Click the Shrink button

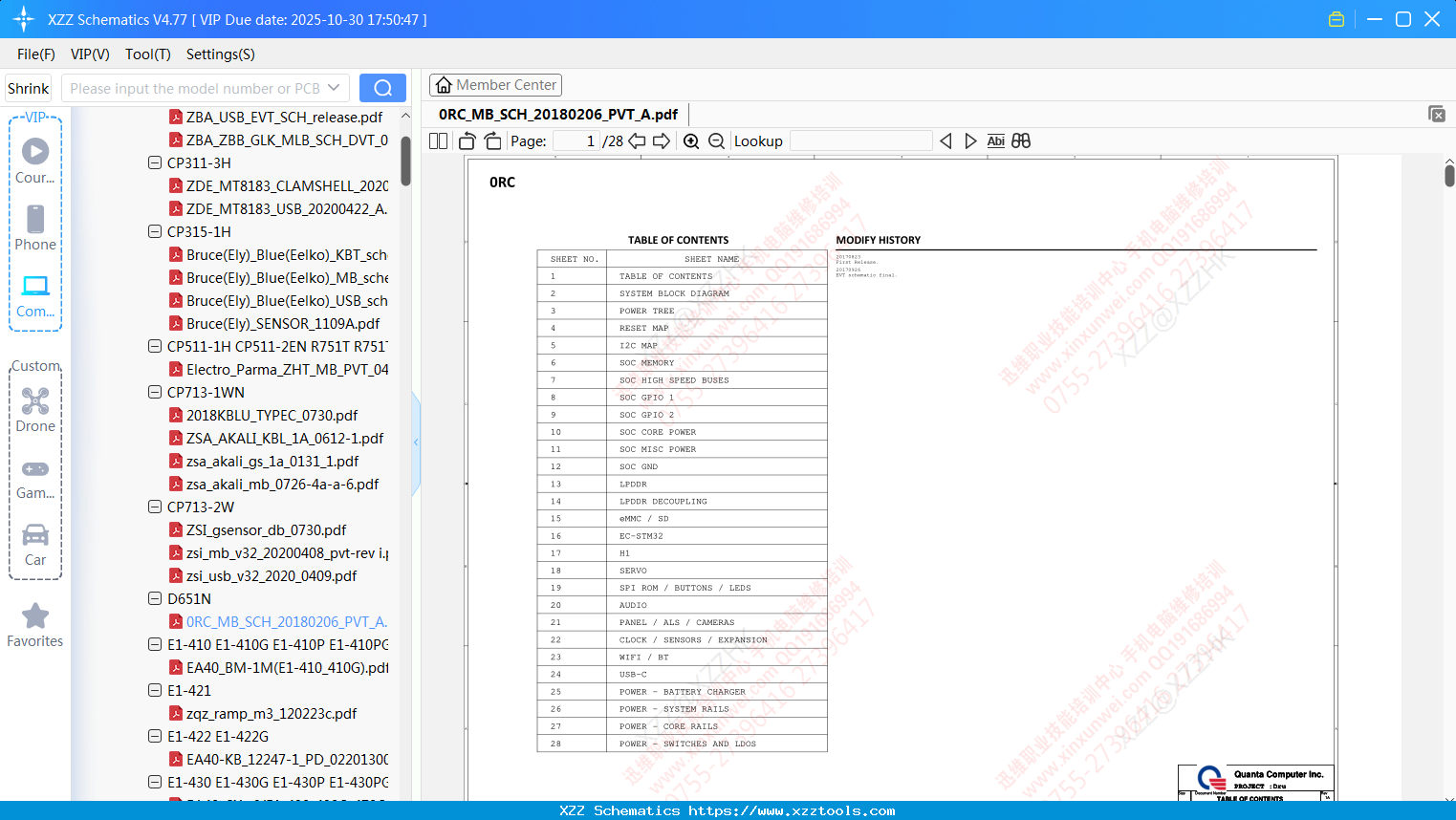29,88
